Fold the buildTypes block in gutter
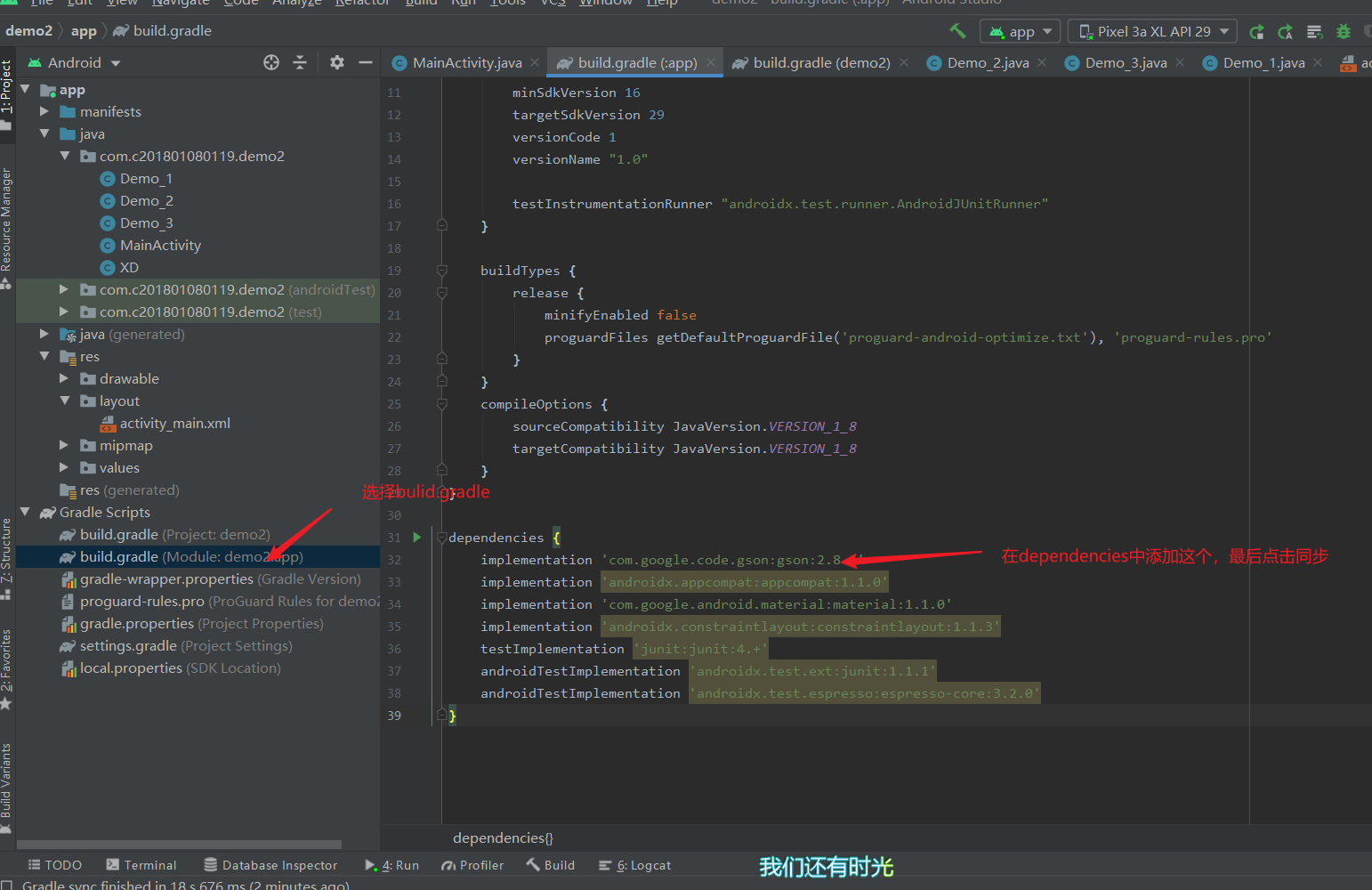The width and height of the screenshot is (1372, 890). click(x=442, y=270)
